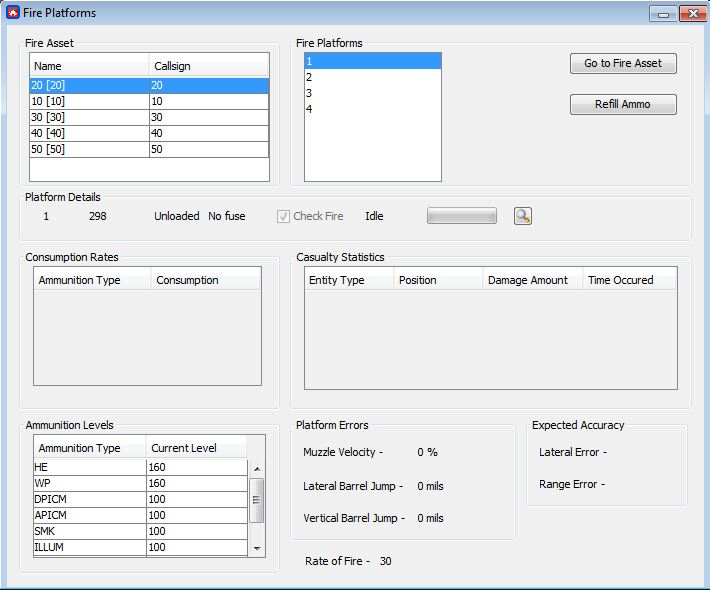
Task: Click the Callsign column header
Action: click(x=209, y=66)
